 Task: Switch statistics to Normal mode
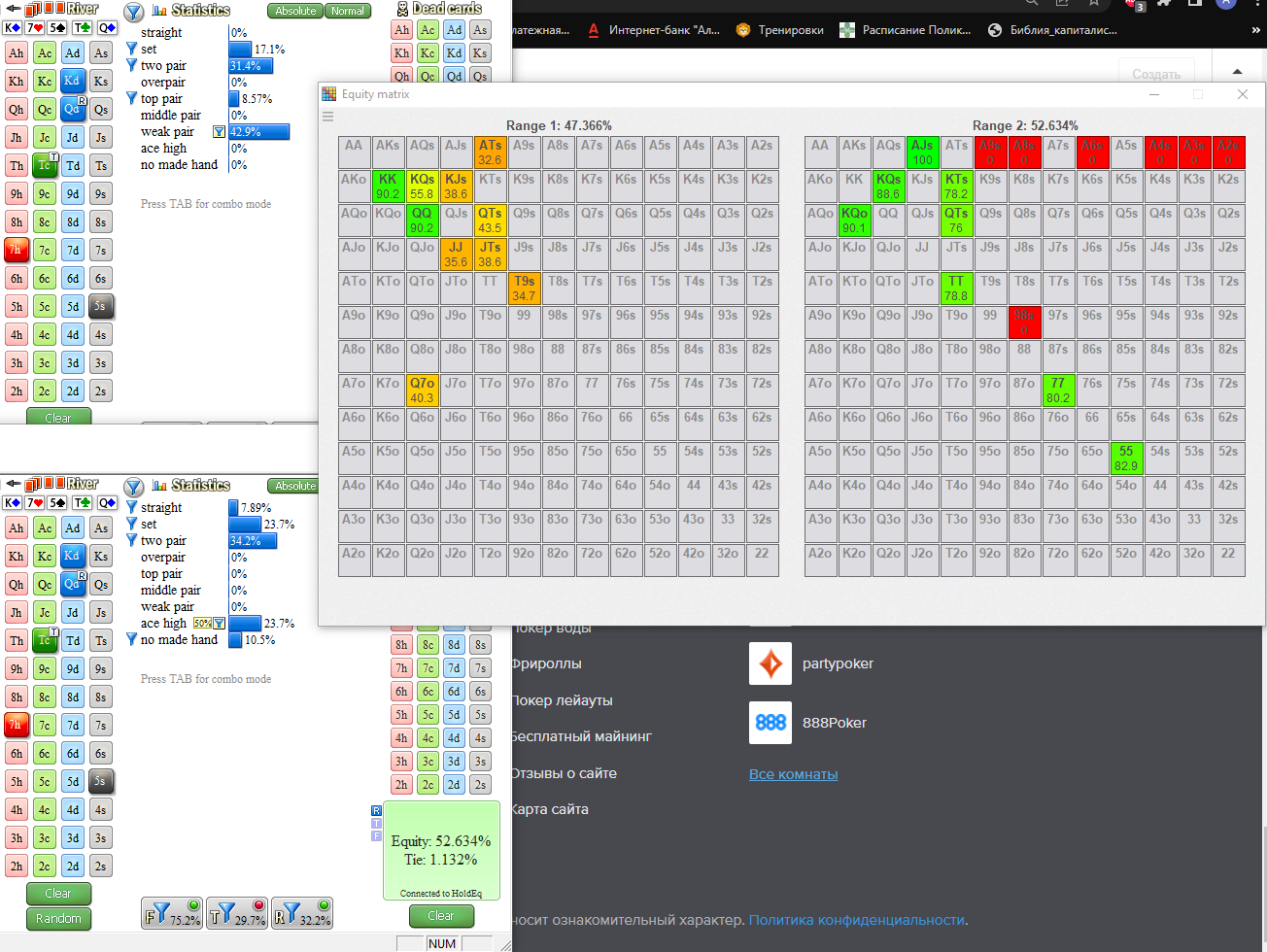coord(347,11)
